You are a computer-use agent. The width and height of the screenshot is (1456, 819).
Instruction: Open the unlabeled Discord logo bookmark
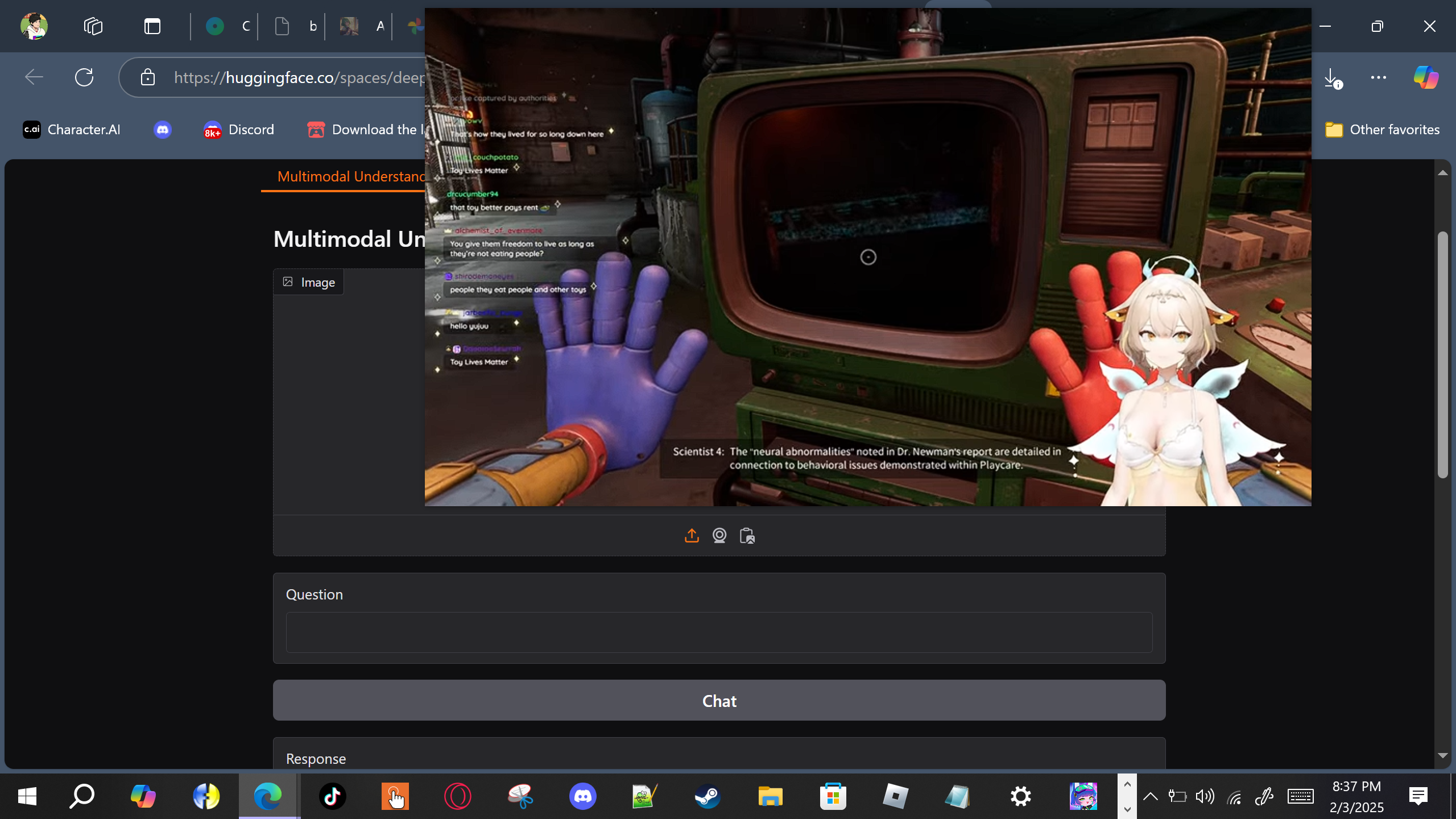coord(163,130)
